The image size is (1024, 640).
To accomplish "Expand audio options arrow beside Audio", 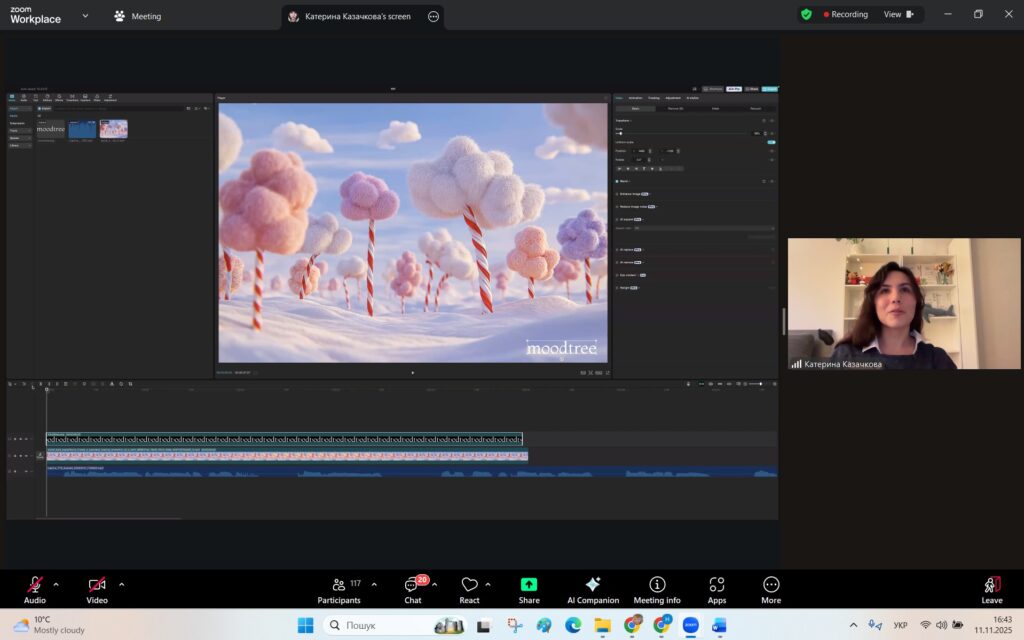I will [56, 584].
